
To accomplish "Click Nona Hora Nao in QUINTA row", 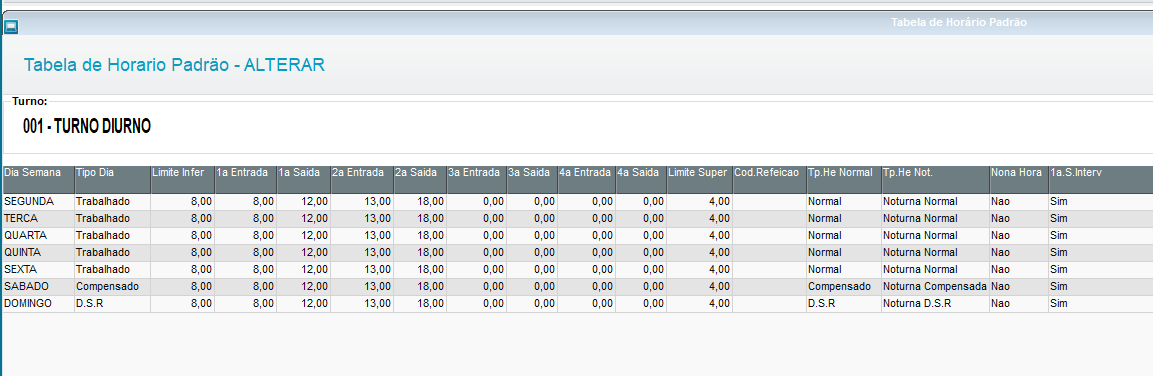I will coord(1018,252).
